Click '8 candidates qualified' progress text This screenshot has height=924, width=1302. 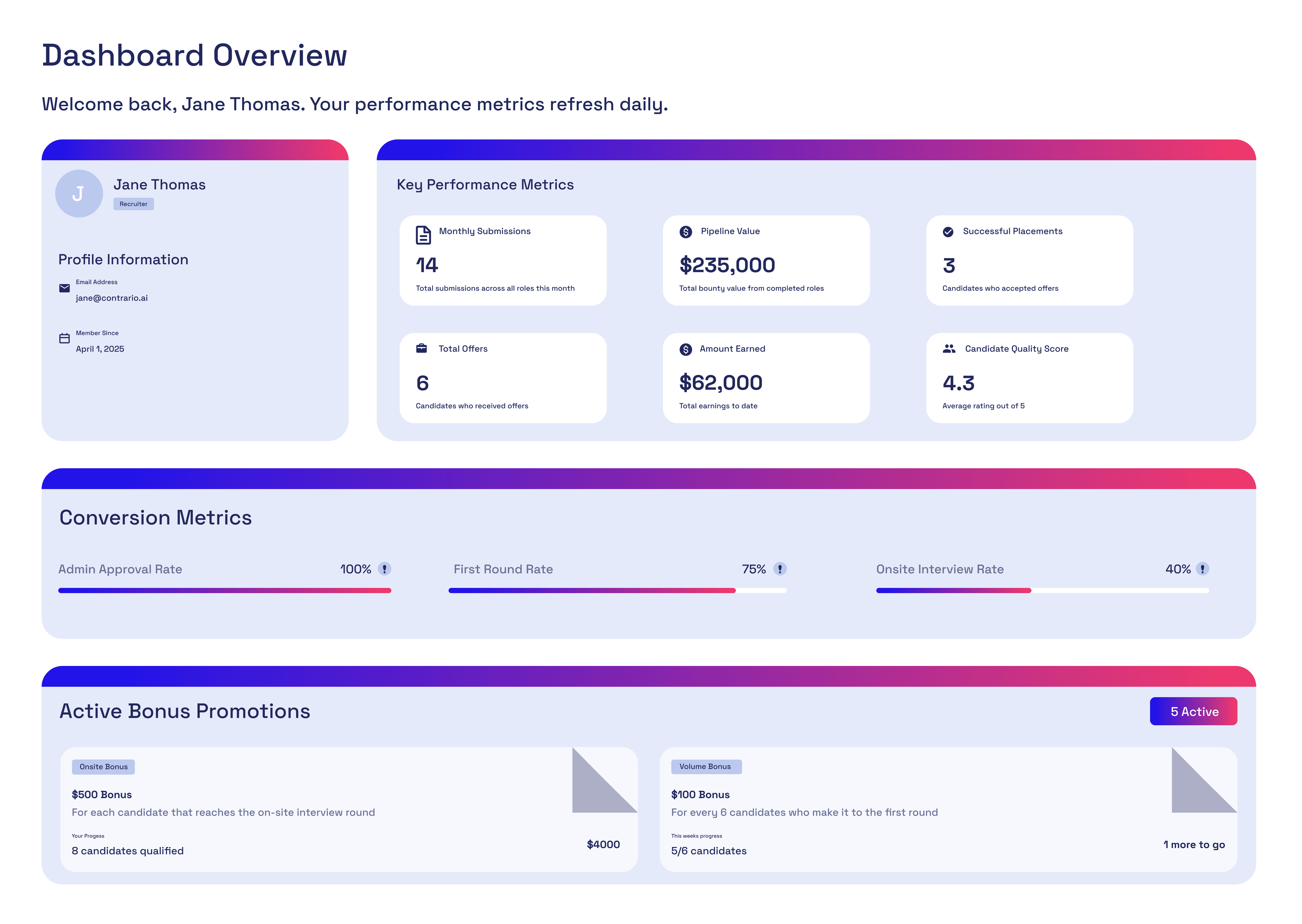tap(127, 851)
